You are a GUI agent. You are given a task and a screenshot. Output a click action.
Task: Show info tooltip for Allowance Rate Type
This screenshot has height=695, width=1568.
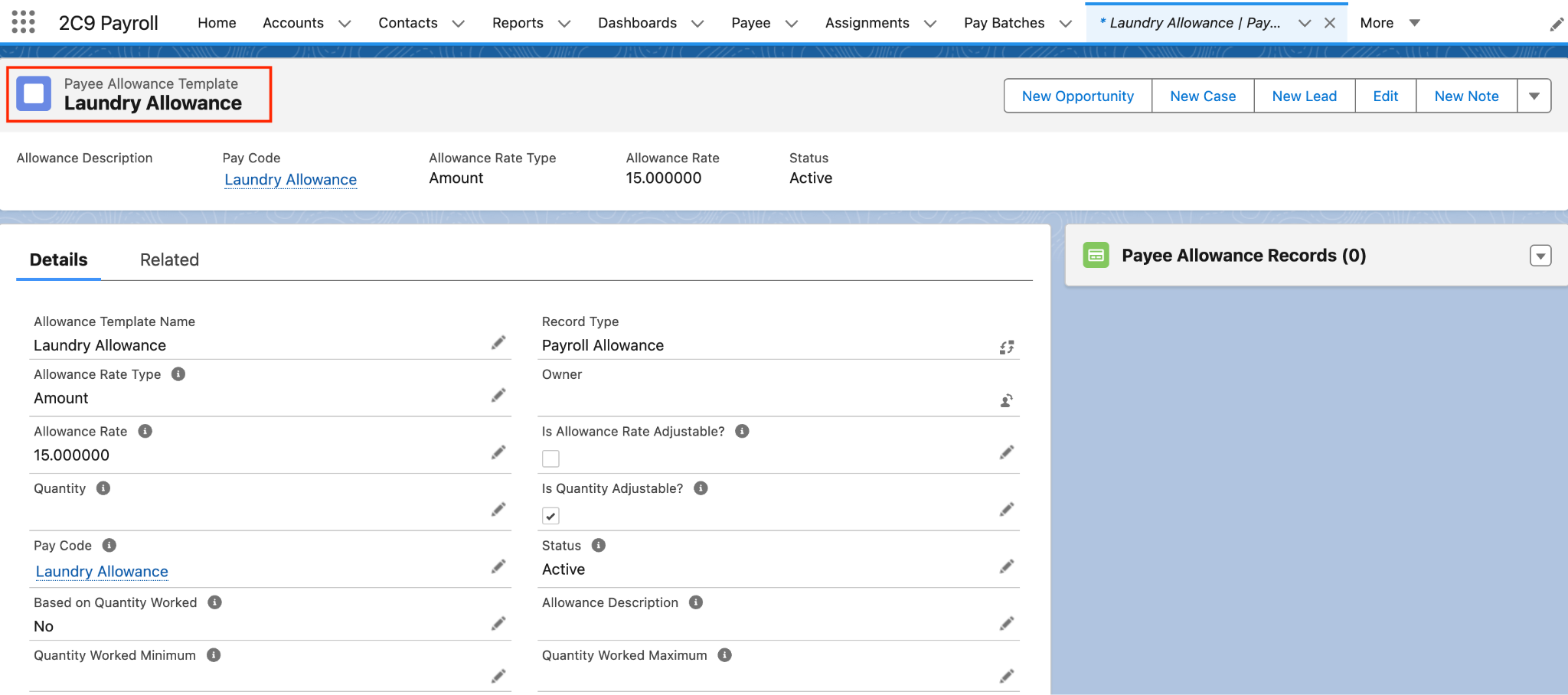tap(178, 374)
